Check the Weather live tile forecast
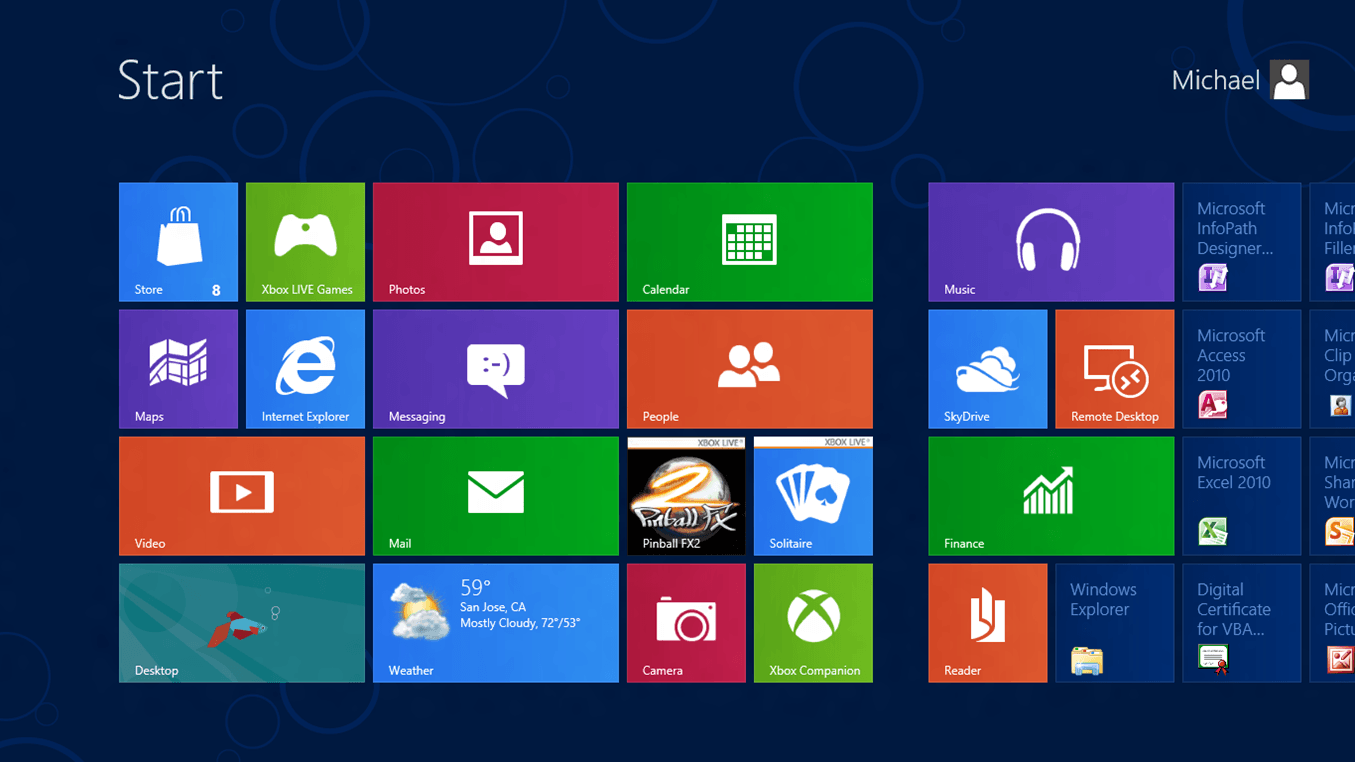 click(x=495, y=622)
